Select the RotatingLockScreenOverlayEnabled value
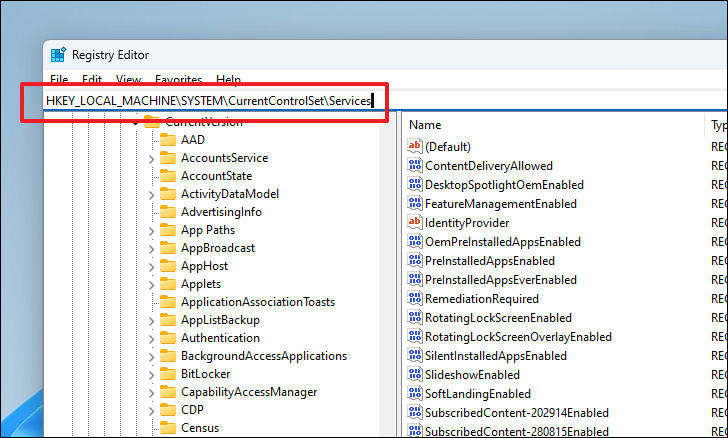 click(518, 337)
